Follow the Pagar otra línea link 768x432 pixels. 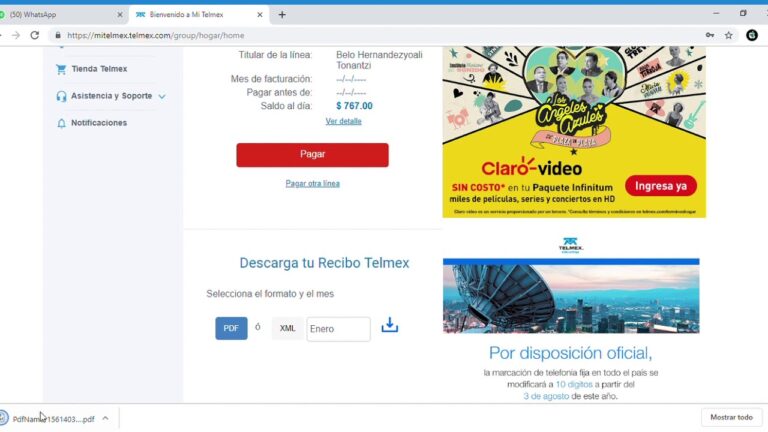(x=312, y=184)
